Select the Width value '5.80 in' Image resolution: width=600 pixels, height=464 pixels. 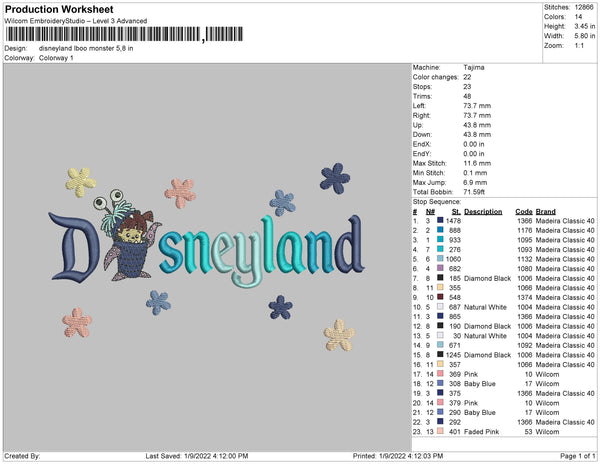pos(585,36)
